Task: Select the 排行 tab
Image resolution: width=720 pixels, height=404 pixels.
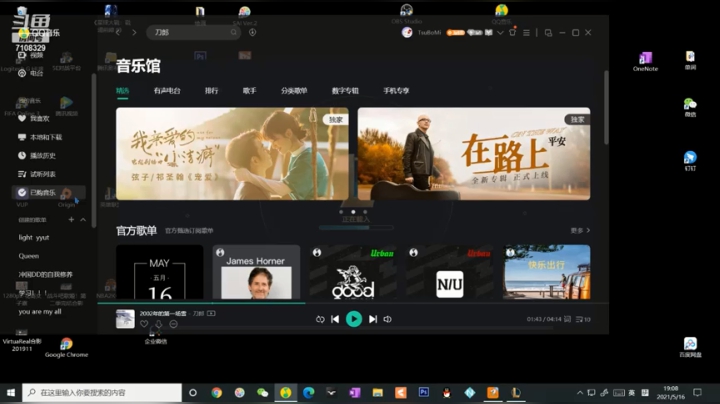Action: tap(212, 90)
